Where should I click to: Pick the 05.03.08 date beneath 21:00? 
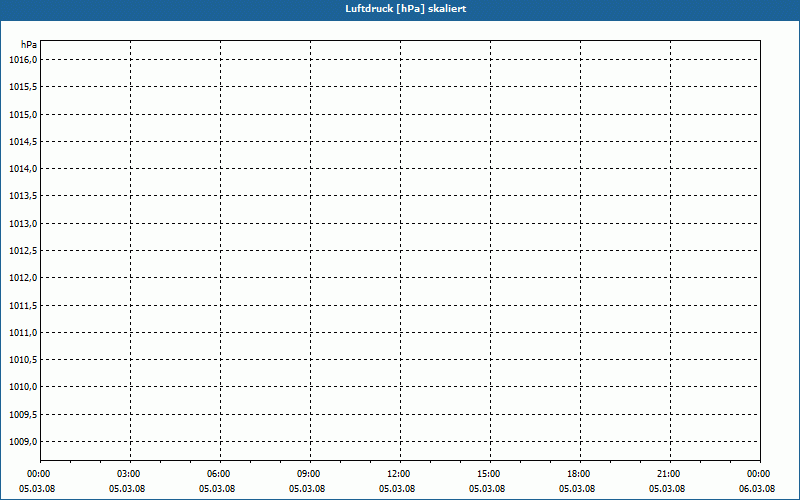(x=667, y=489)
